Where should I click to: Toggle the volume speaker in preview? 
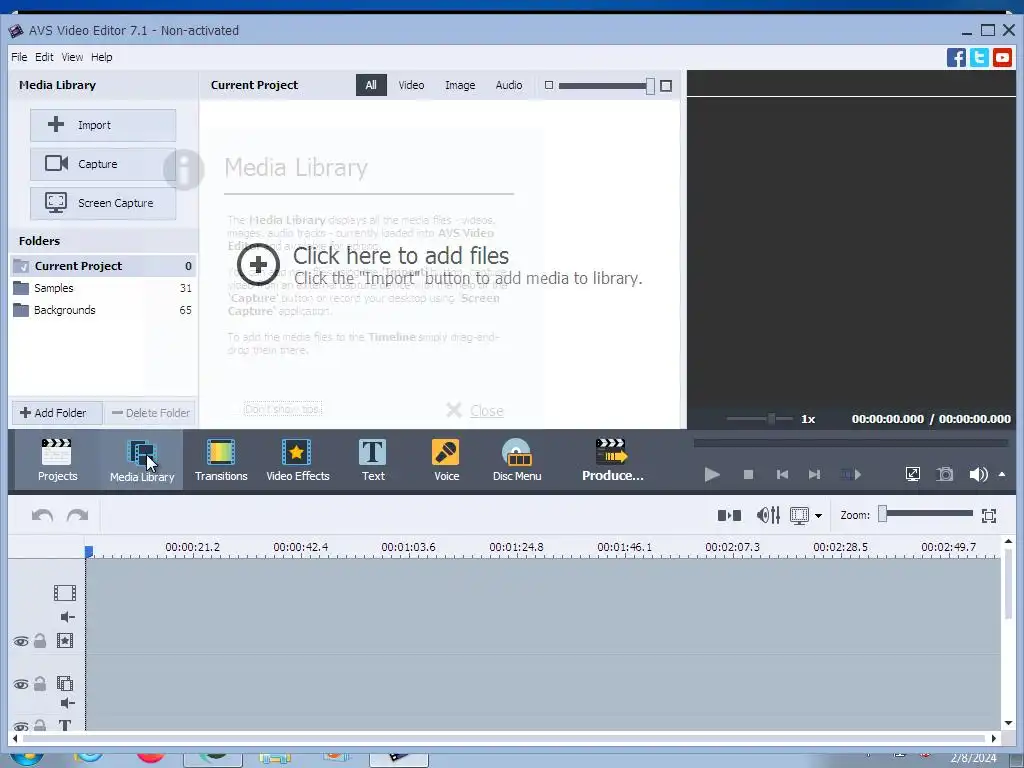tap(978, 474)
